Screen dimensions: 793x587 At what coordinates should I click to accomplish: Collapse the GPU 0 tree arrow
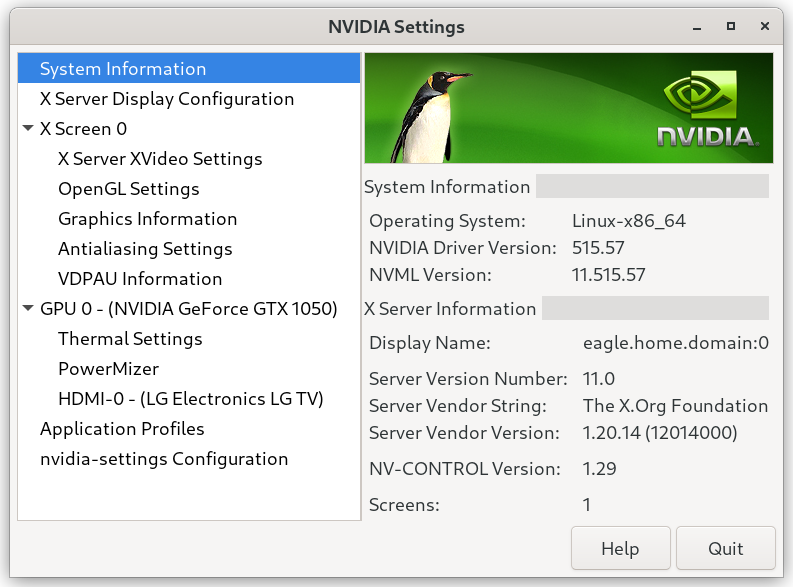tap(28, 308)
